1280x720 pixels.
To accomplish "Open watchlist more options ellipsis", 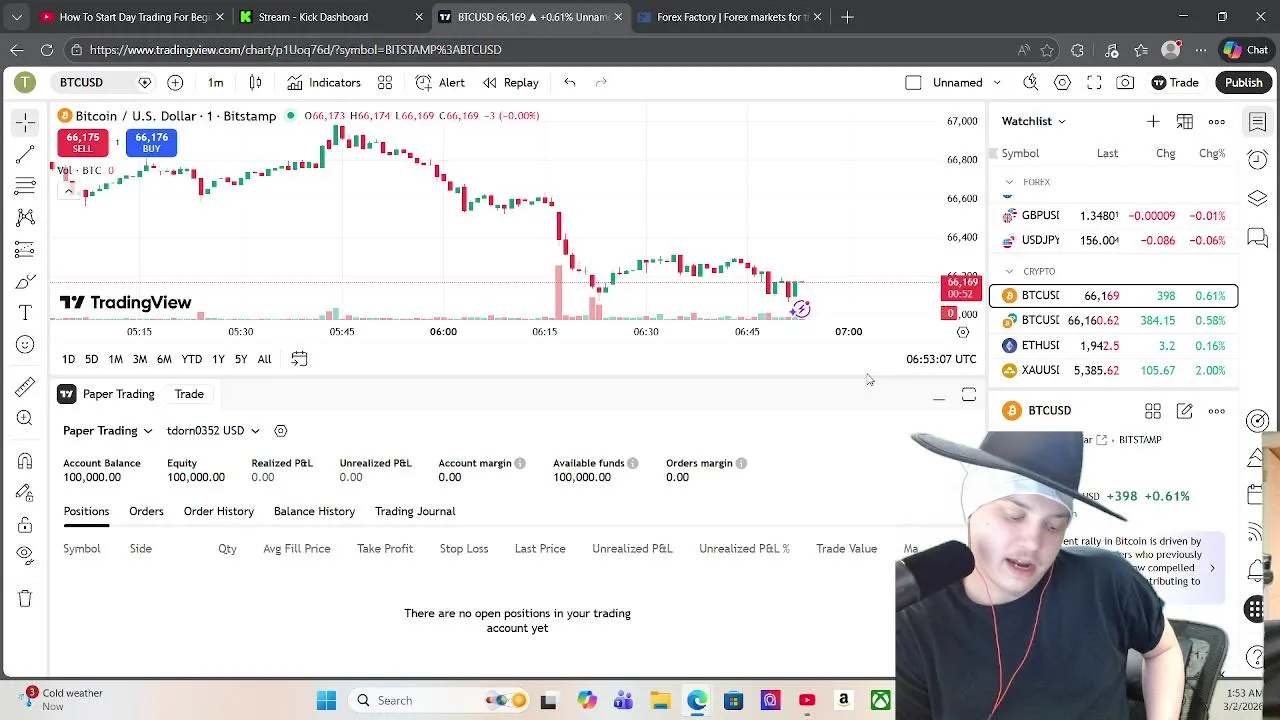I will (x=1216, y=122).
